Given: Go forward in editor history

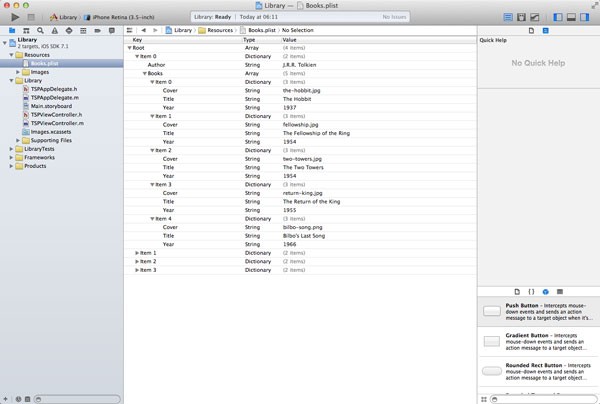Looking at the screenshot, I should (x=155, y=30).
